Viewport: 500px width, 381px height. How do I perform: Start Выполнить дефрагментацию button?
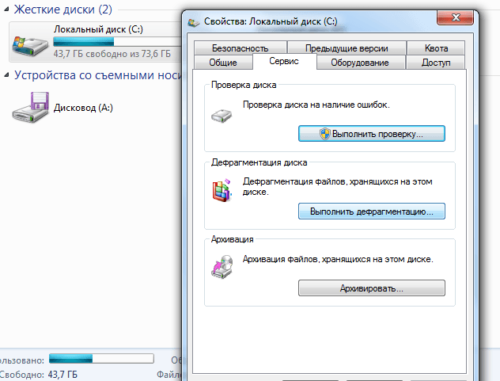tap(372, 211)
